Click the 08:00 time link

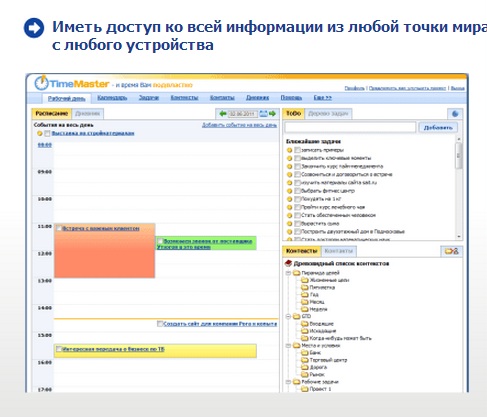coord(45,145)
